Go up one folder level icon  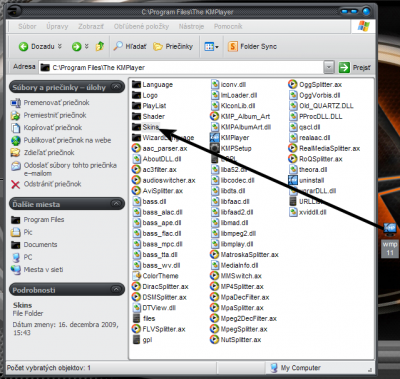(x=100, y=46)
